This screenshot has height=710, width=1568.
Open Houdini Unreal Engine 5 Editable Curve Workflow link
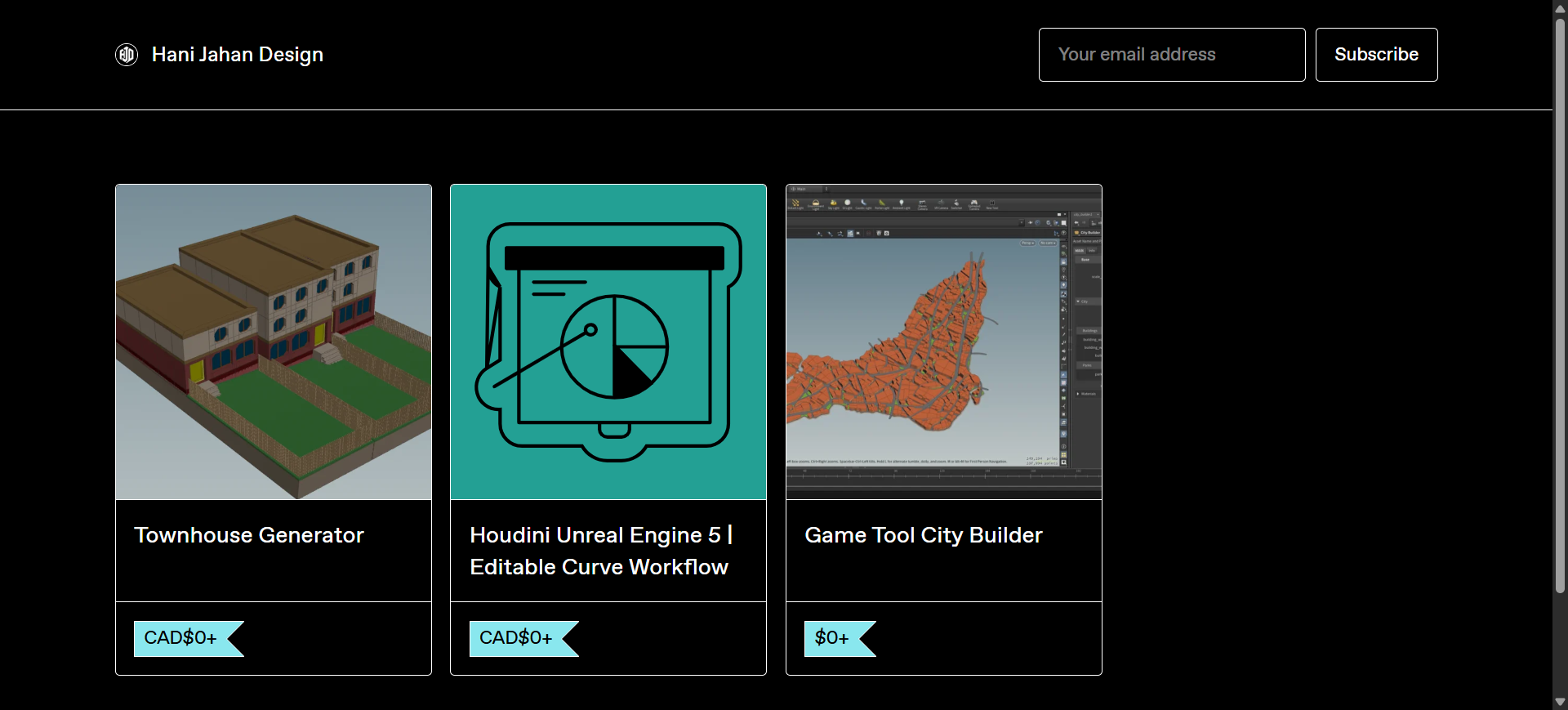601,551
